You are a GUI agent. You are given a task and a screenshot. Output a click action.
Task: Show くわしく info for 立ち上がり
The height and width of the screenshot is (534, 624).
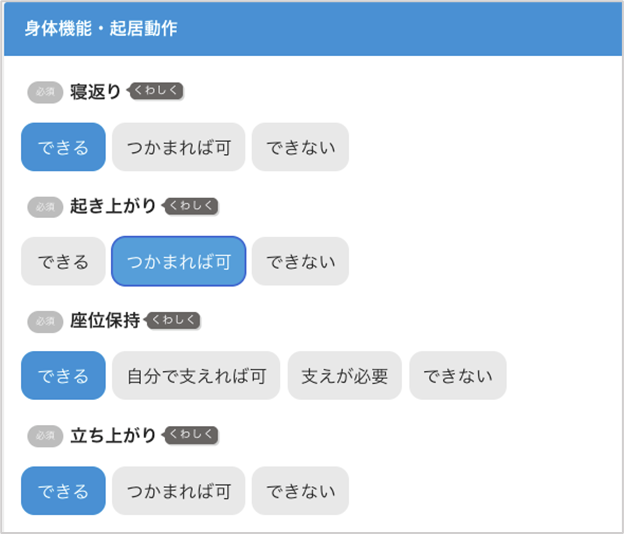coord(192,435)
